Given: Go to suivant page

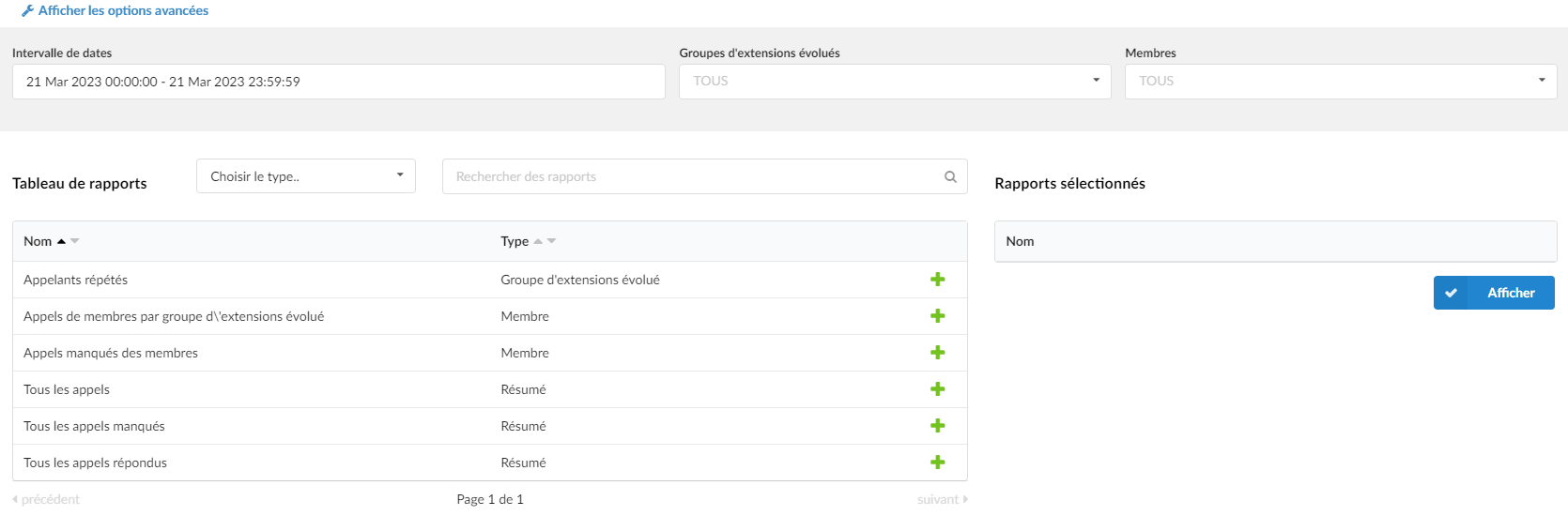Looking at the screenshot, I should pos(943,499).
